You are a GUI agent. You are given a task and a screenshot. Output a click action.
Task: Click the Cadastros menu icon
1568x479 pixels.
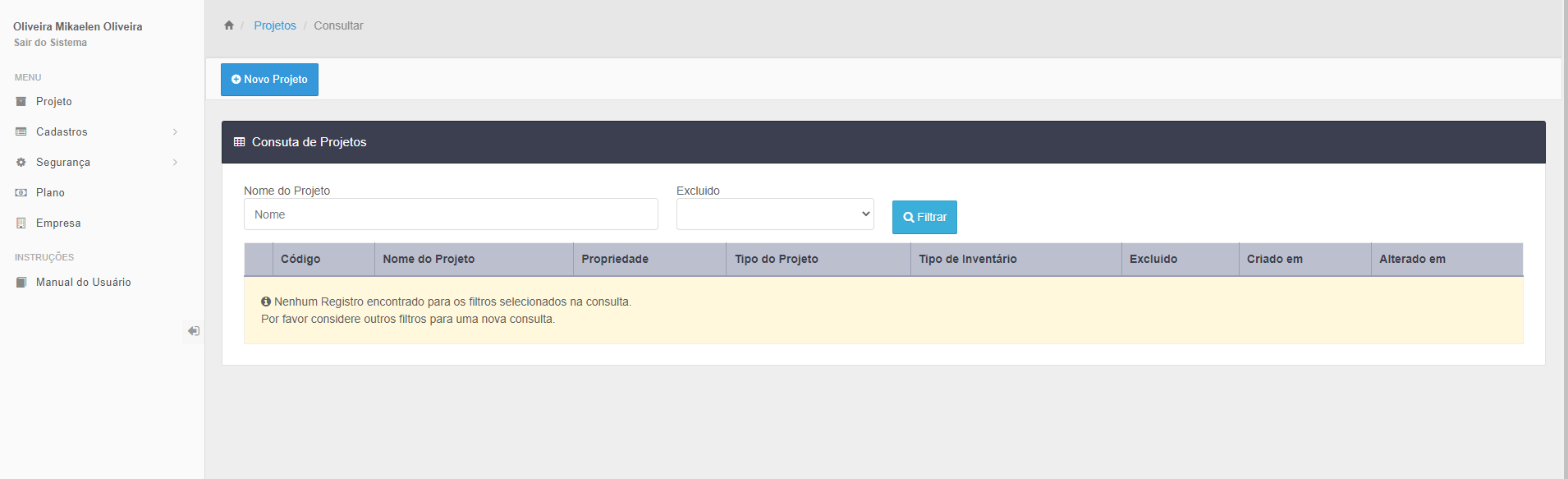click(21, 131)
